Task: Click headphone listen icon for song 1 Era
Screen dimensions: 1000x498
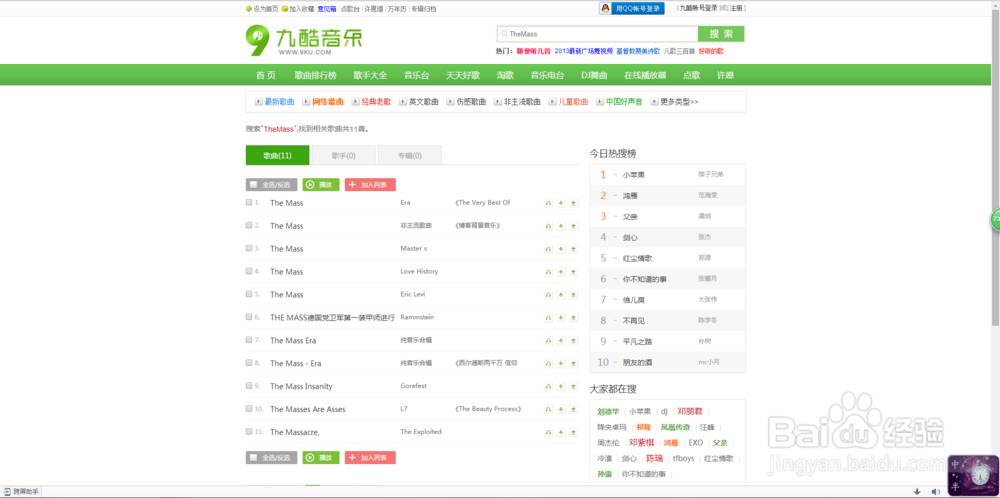Action: point(548,203)
